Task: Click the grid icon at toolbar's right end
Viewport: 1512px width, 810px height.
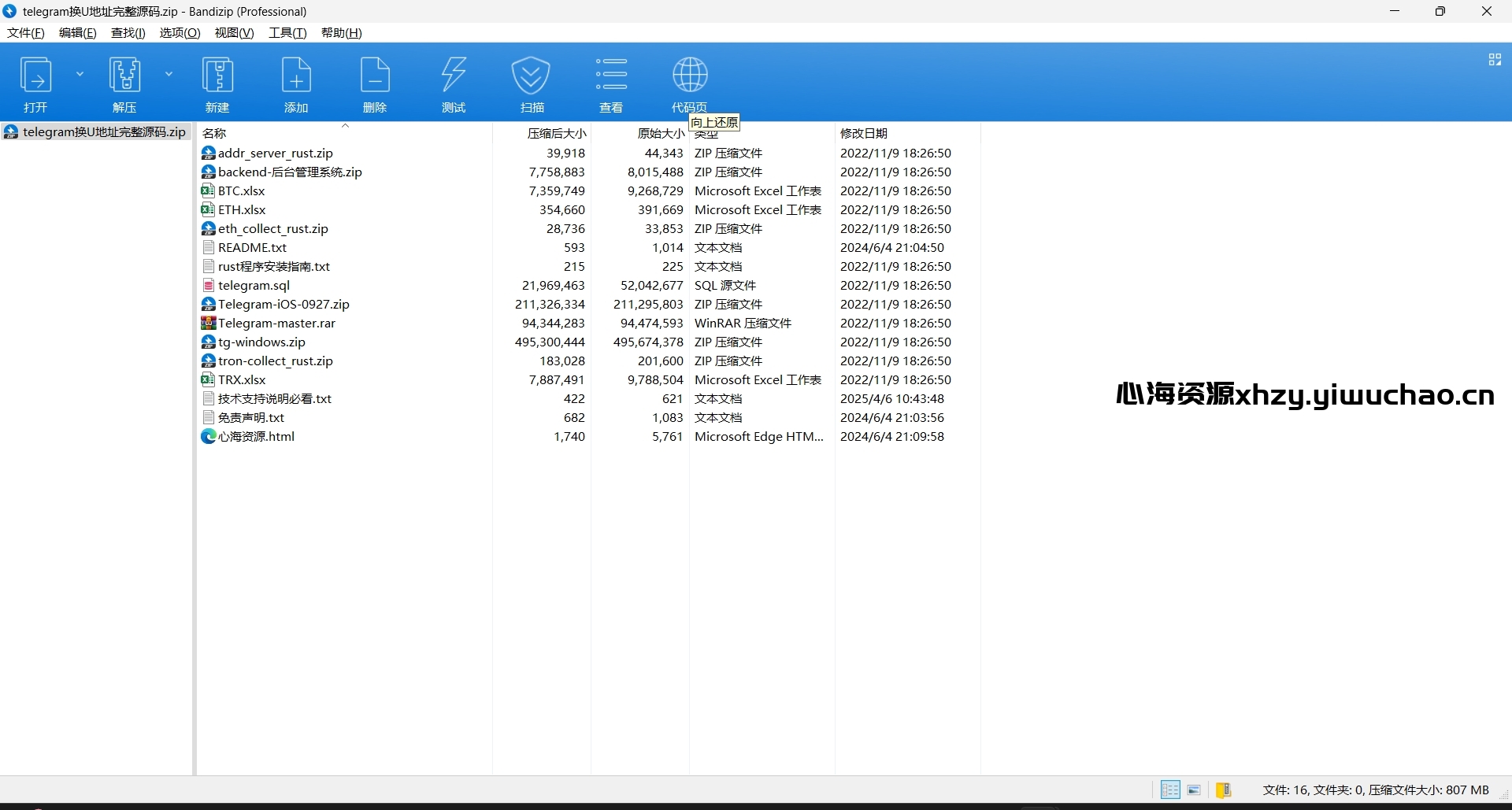Action: [1495, 60]
